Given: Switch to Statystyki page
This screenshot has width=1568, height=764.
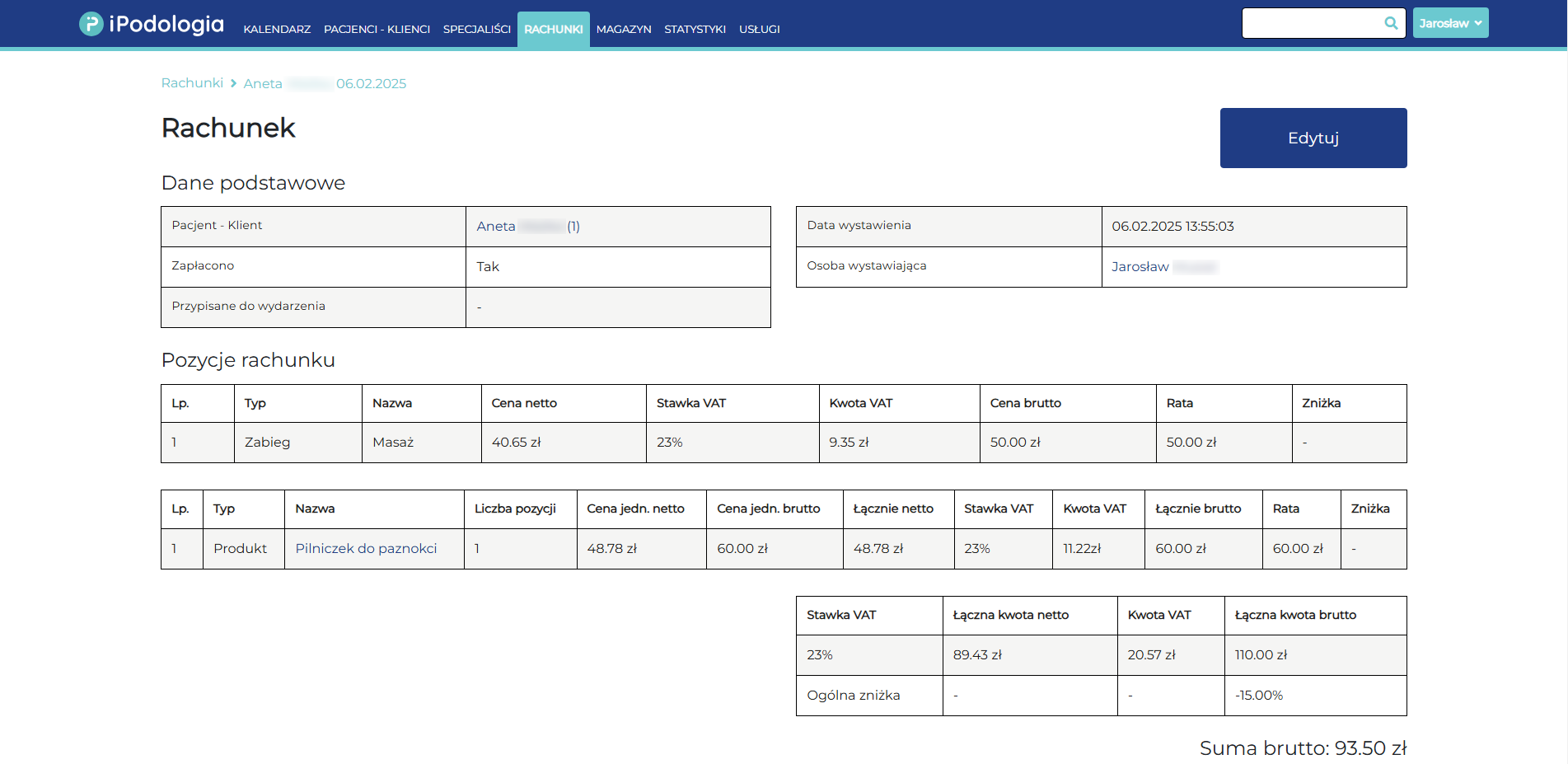Looking at the screenshot, I should [x=695, y=30].
